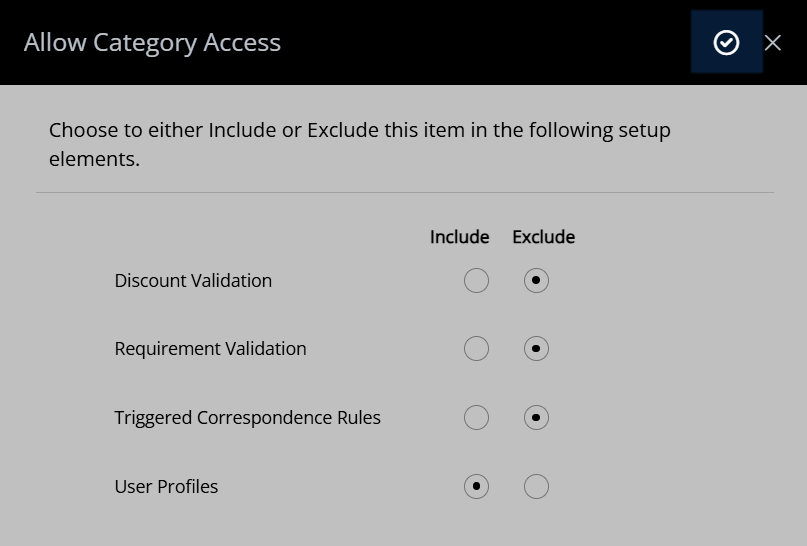Choose Exclude for Triggered Correspondence Rules
Image resolution: width=807 pixels, height=546 pixels.
point(536,417)
